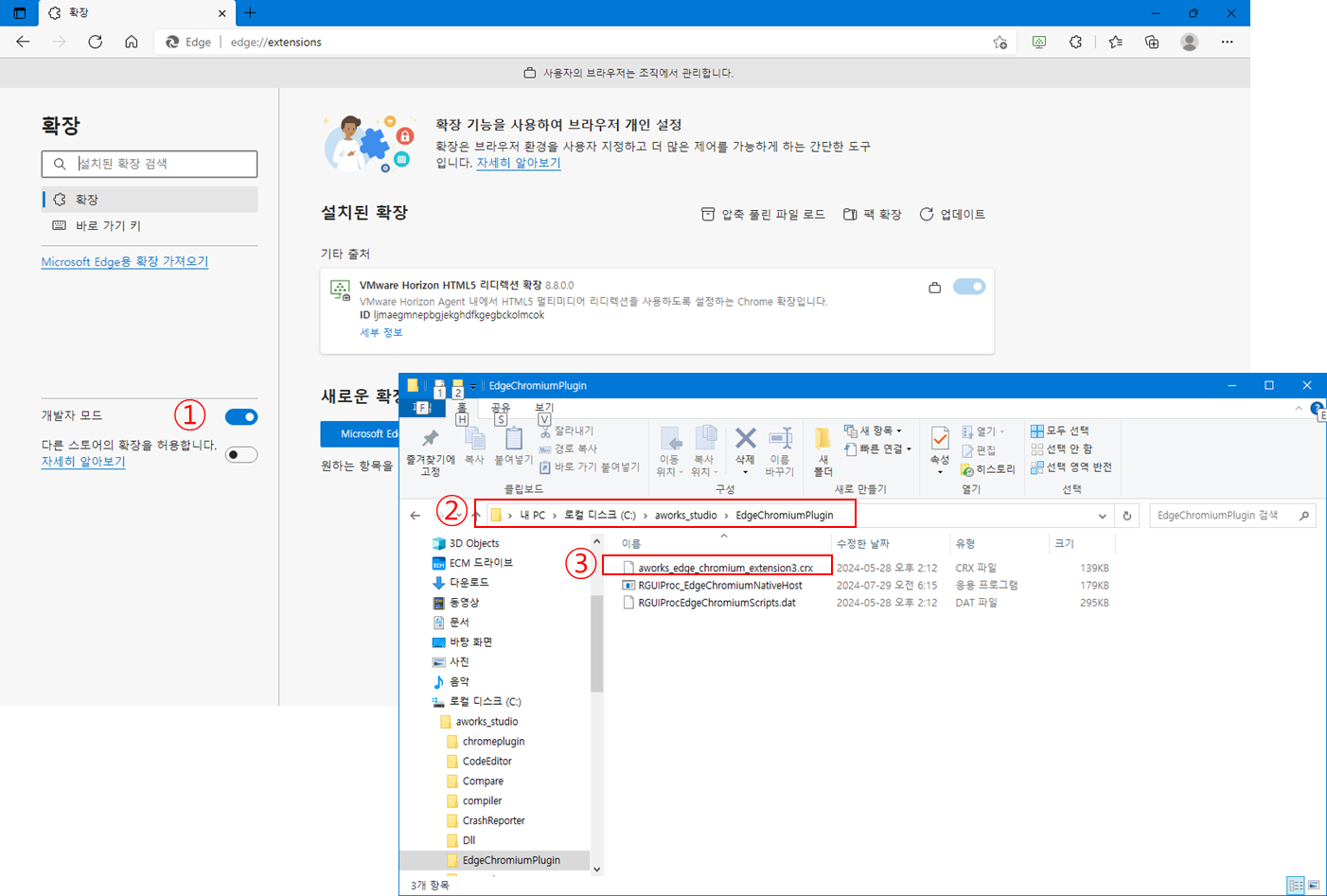The image size is (1327, 896).
Task: Click 업데이트 extensions button
Action: pyautogui.click(x=952, y=215)
